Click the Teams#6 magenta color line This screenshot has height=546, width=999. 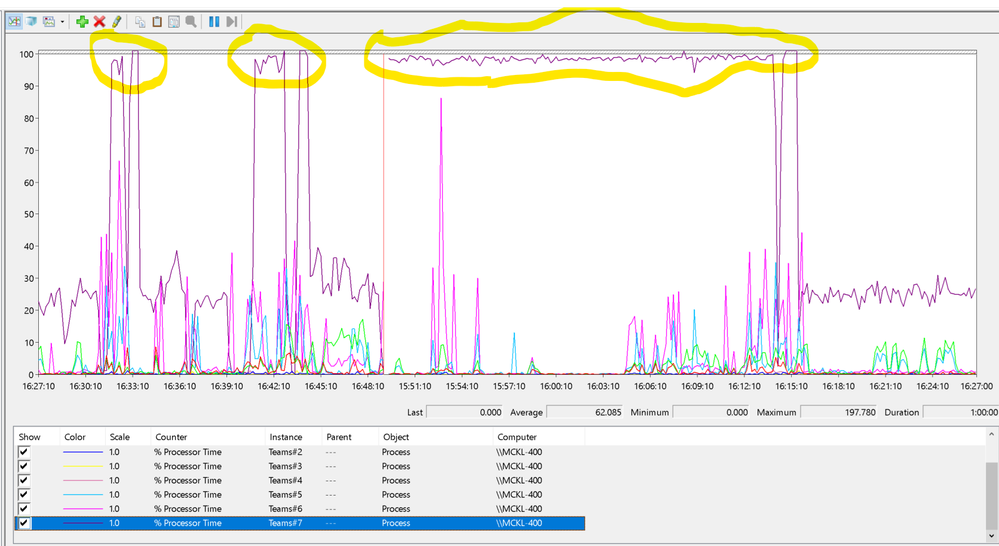point(83,508)
